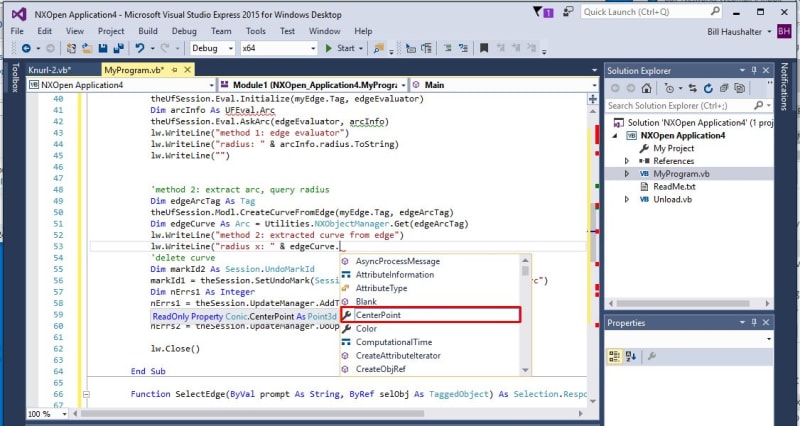The height and width of the screenshot is (426, 800).
Task: Expand the Unload.vb node
Action: click(627, 199)
